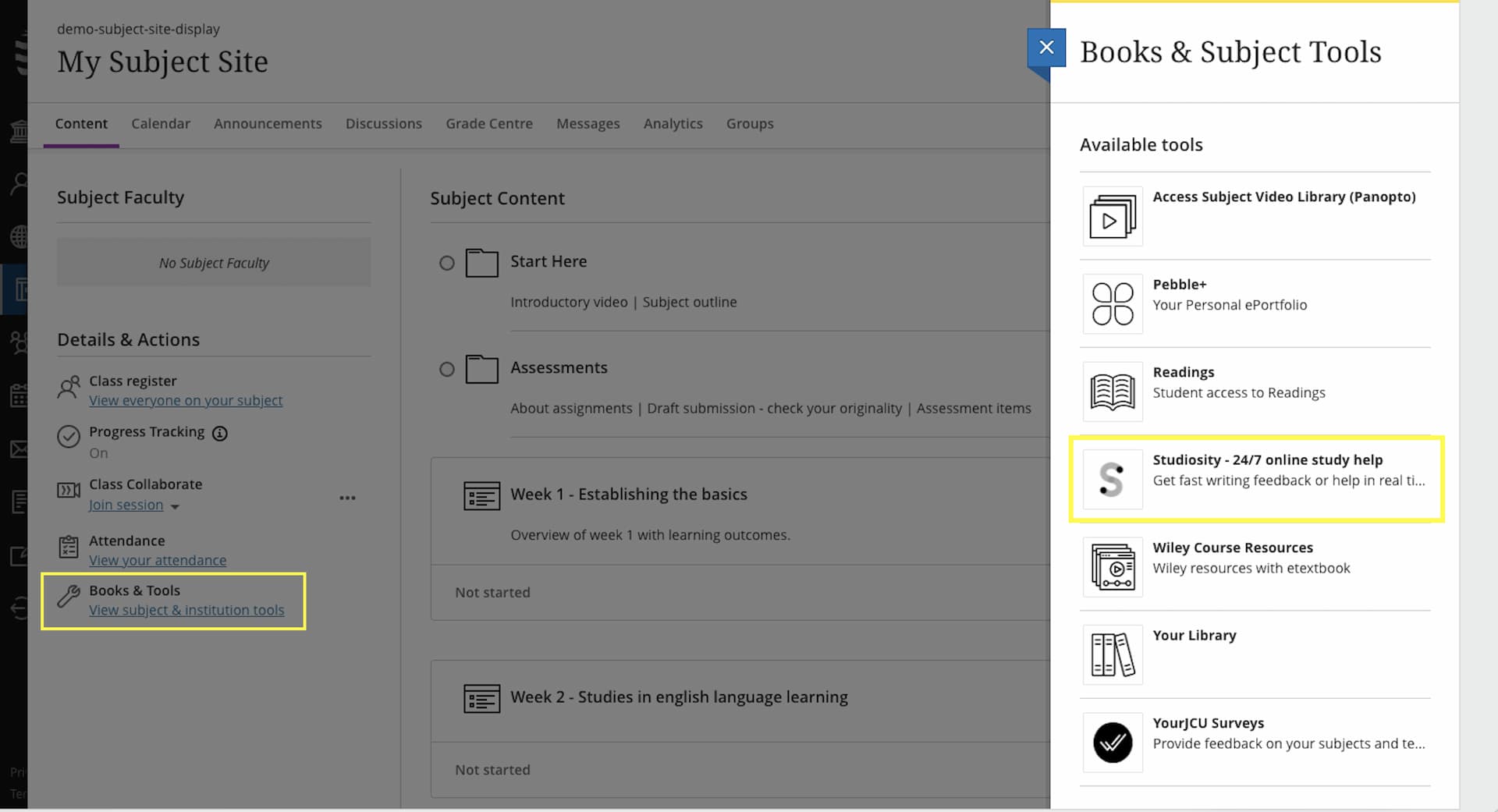
Task: Open the Panopto Subject Video Library icon
Action: click(x=1113, y=217)
